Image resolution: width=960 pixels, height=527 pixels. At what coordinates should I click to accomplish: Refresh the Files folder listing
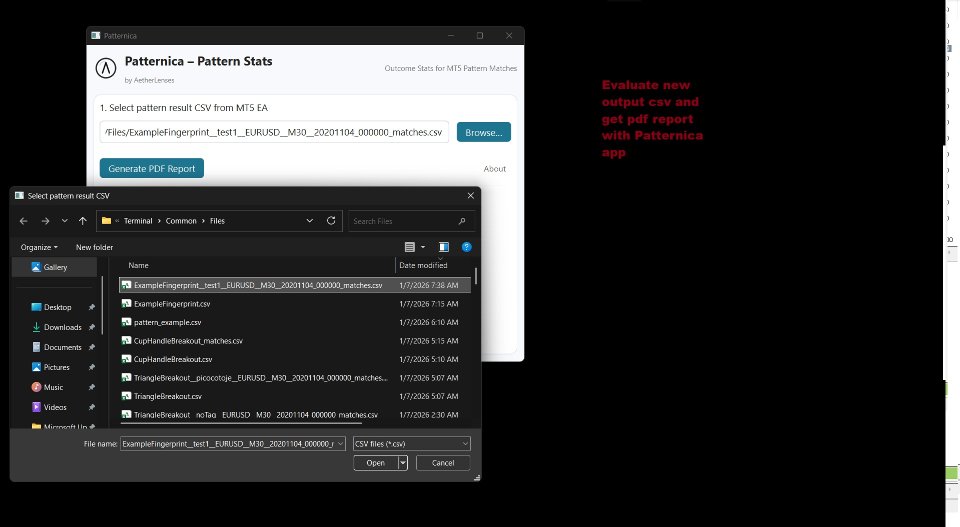tap(331, 221)
